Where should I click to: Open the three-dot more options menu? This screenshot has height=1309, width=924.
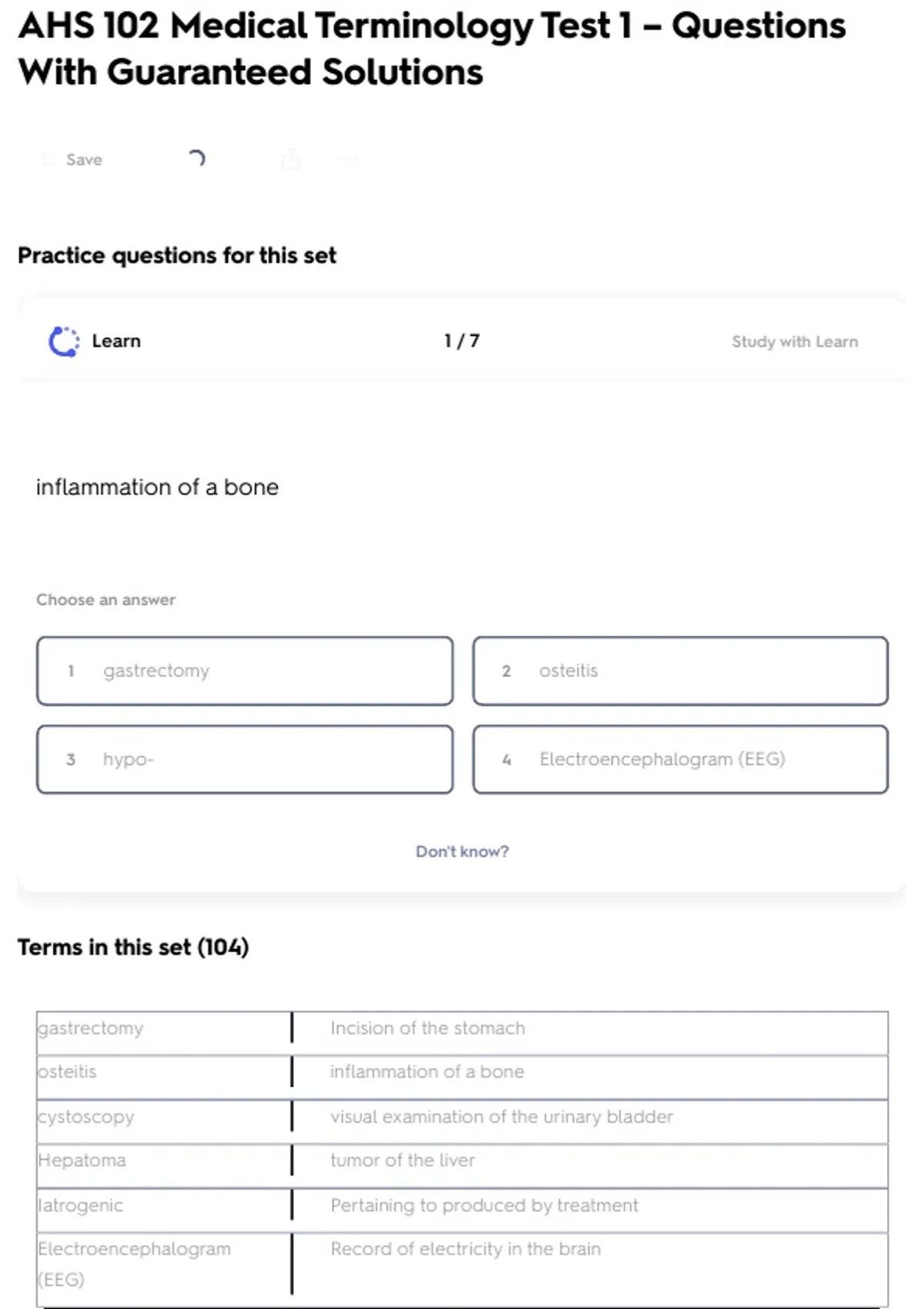pos(347,159)
